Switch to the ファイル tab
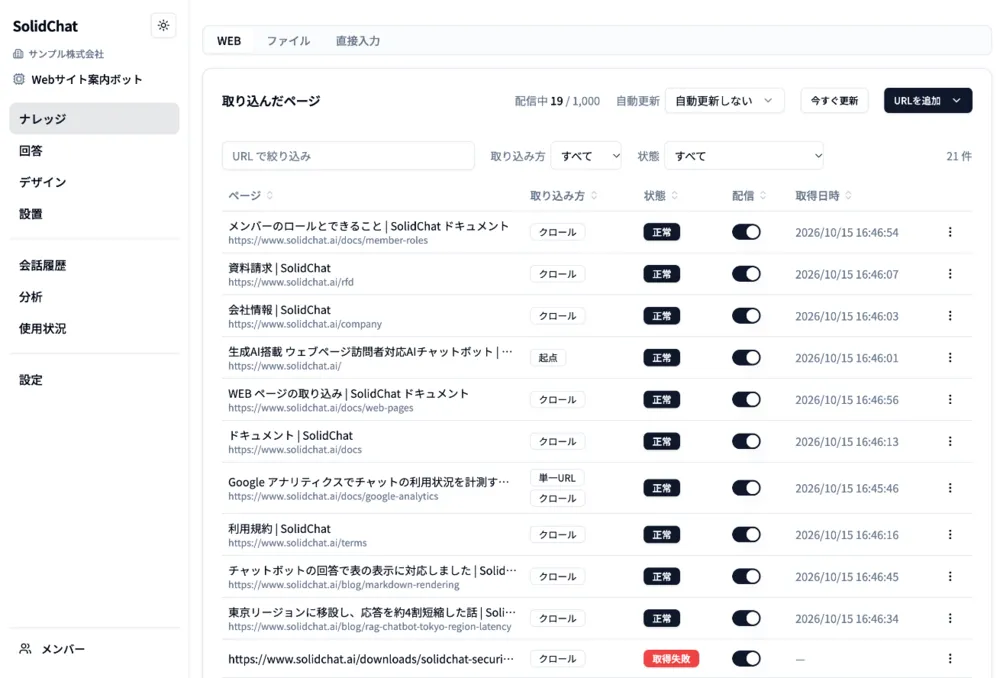1000x678 pixels. click(x=288, y=41)
